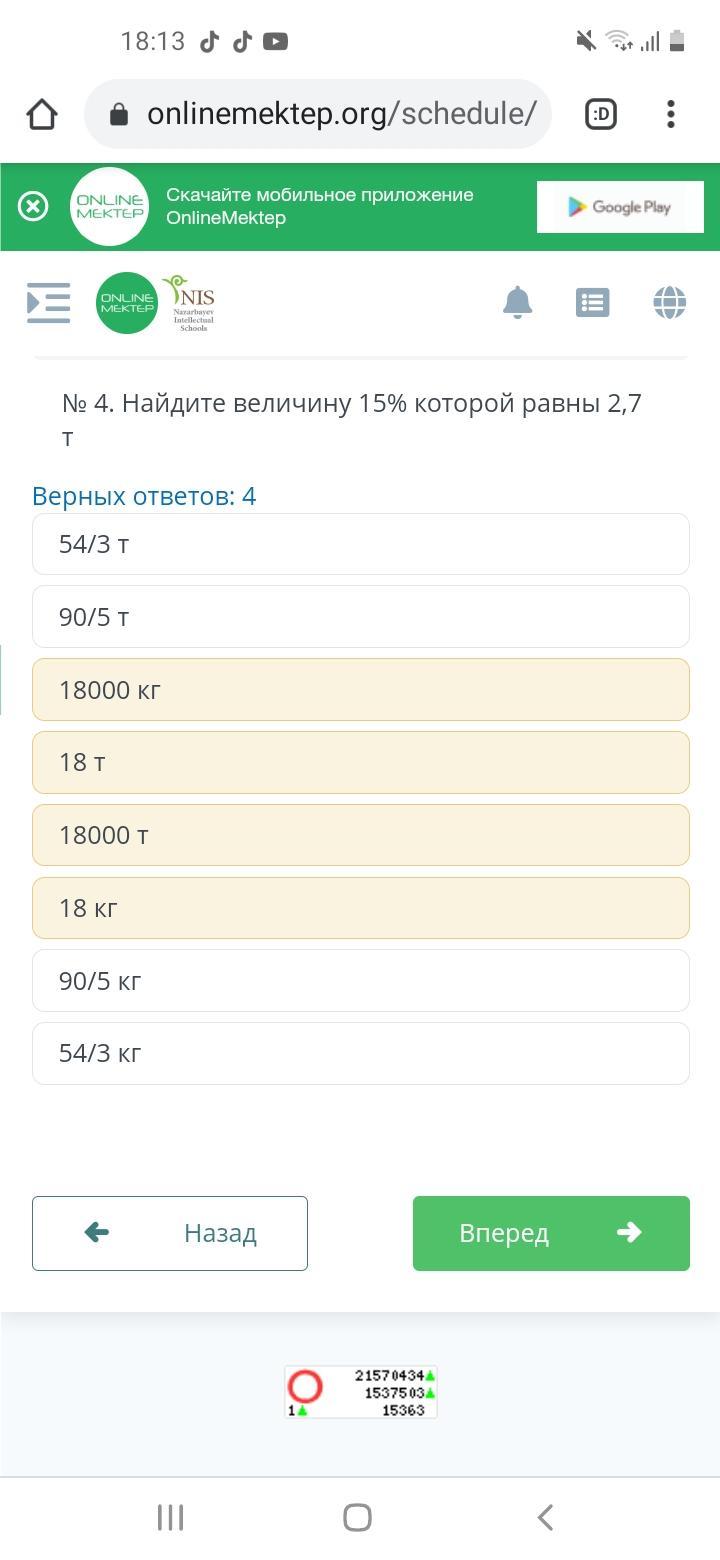Expand the side navigation menu icon
The width and height of the screenshot is (720, 1560).
[x=48, y=303]
